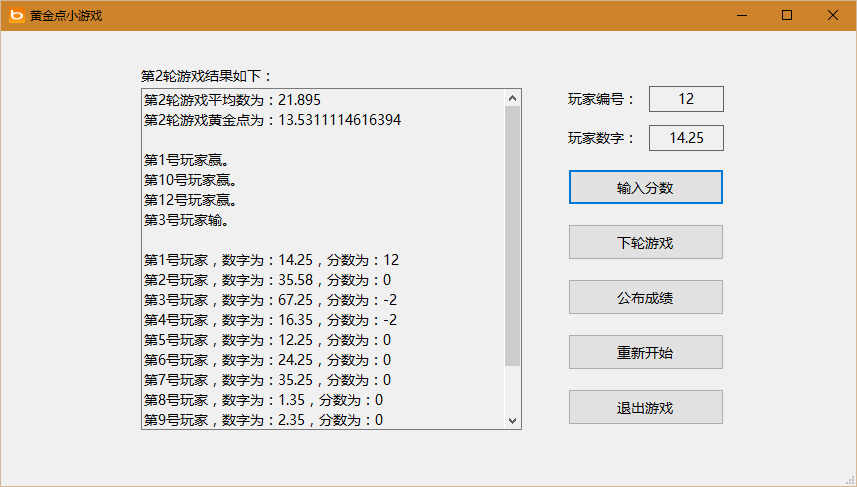This screenshot has height=487, width=857.
Task: Click the results list scrollbar thumb
Action: click(512, 236)
